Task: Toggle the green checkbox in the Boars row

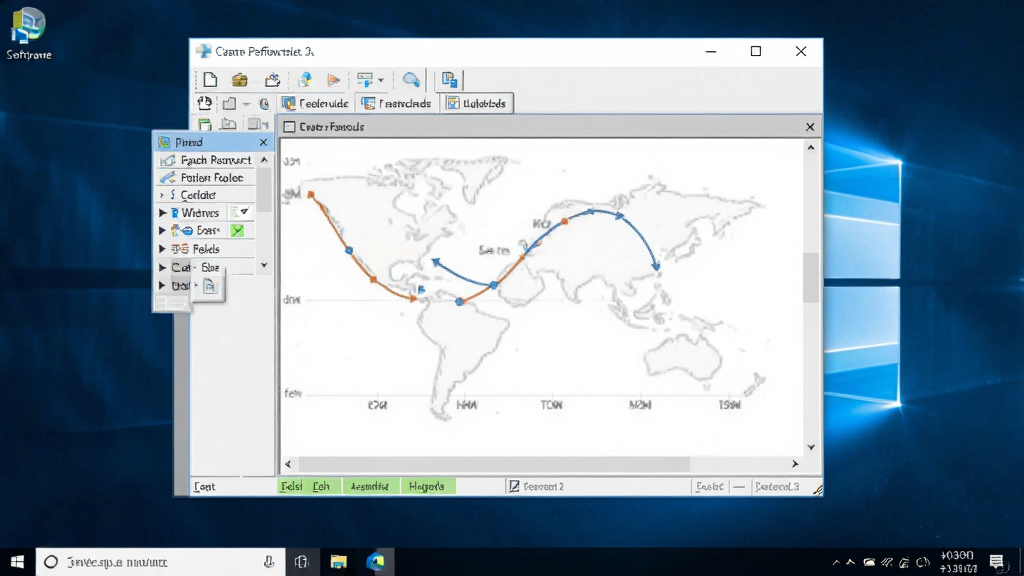Action: pyautogui.click(x=237, y=231)
